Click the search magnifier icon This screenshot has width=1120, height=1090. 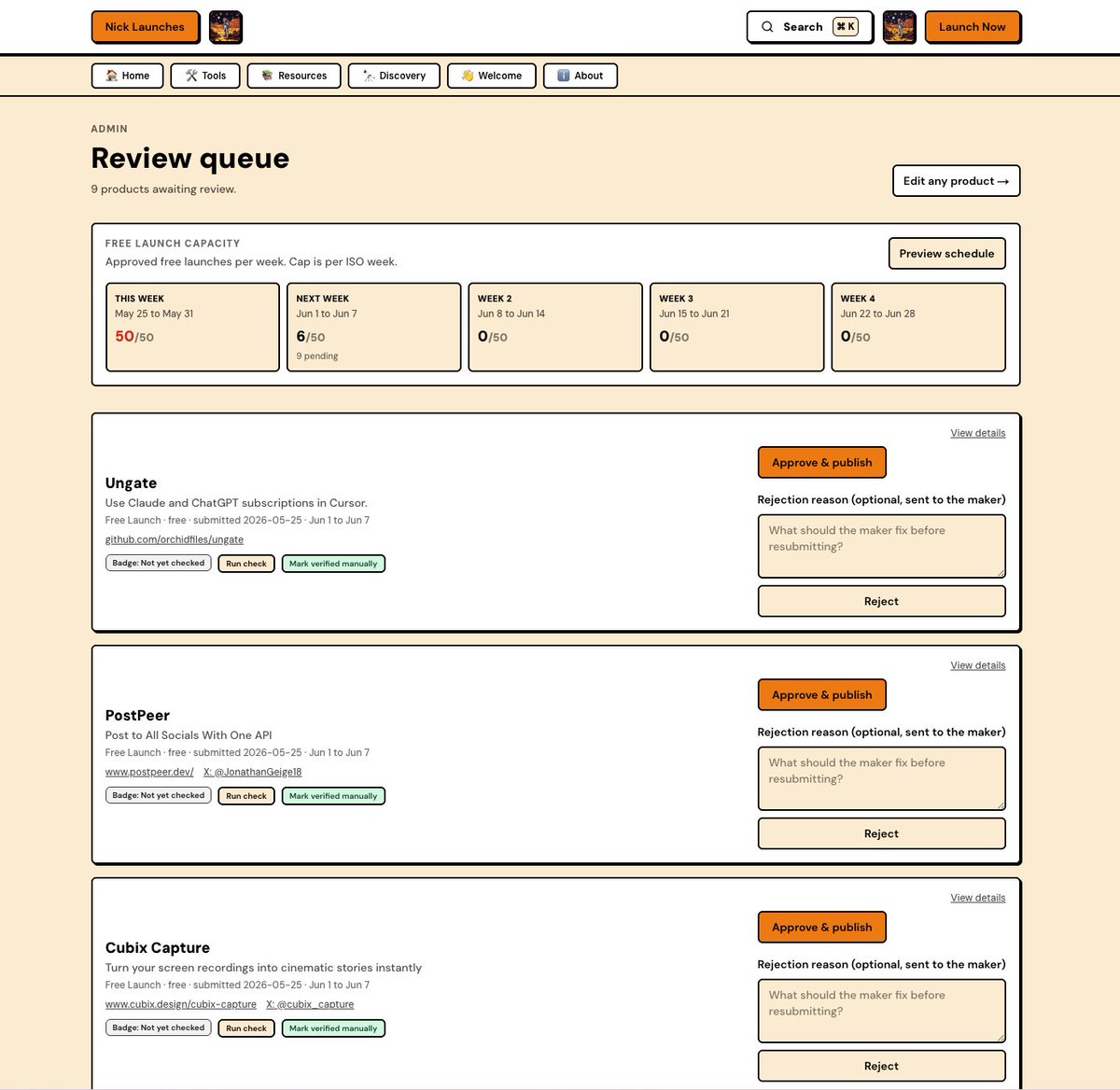(767, 27)
